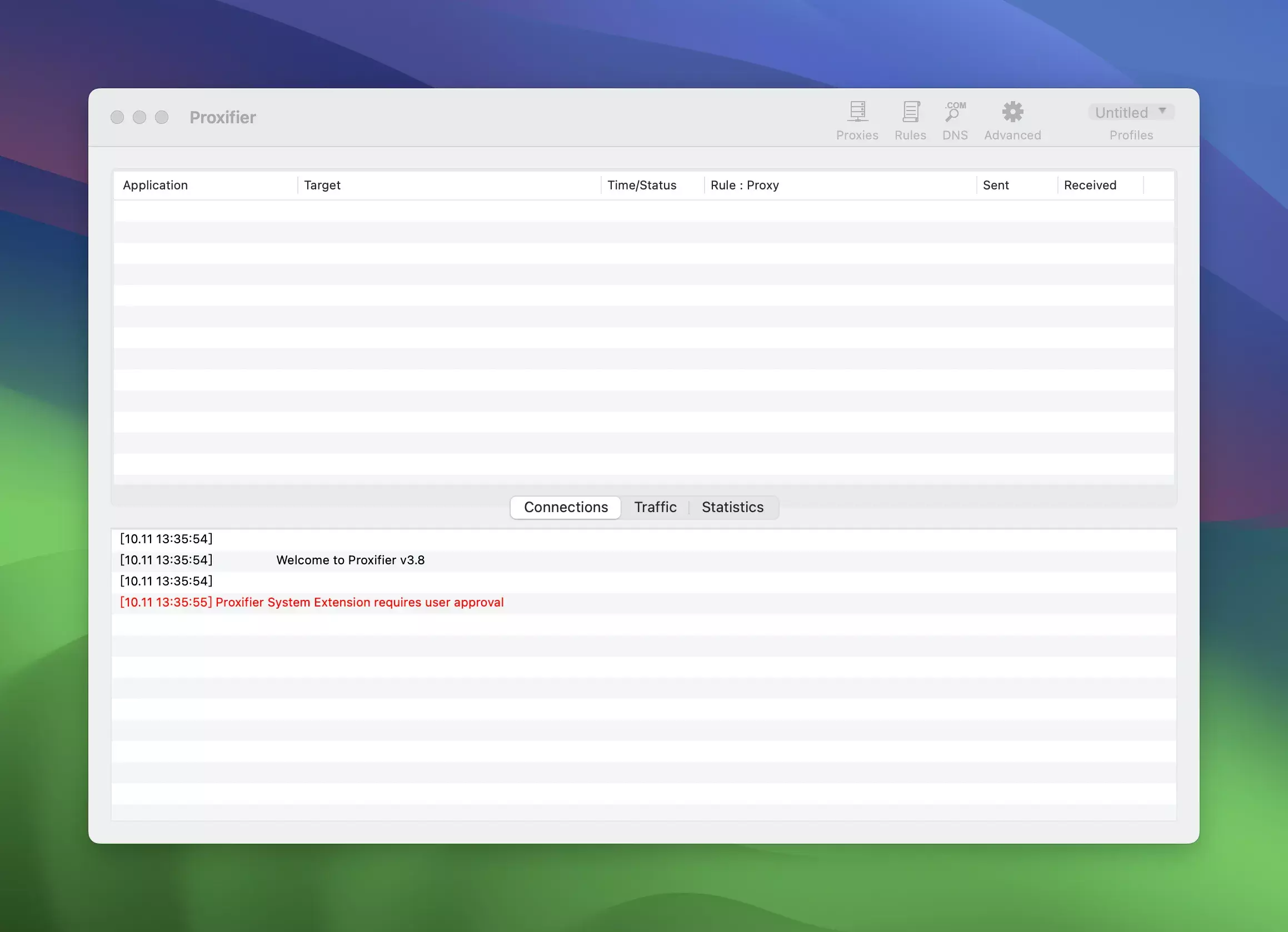The width and height of the screenshot is (1288, 932).
Task: Sort by Target column header
Action: pos(322,185)
